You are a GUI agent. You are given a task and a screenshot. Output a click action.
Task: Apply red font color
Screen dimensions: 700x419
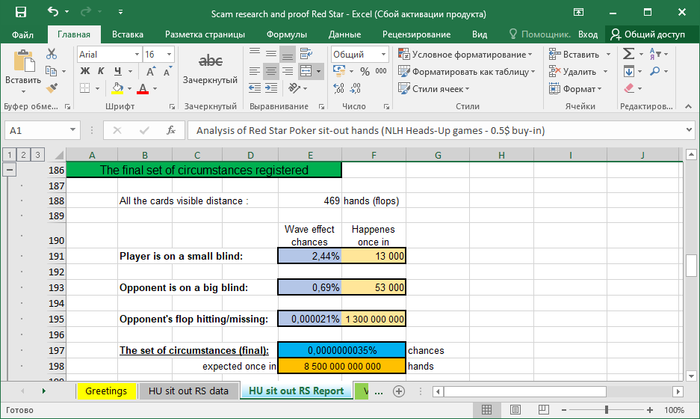[x=143, y=88]
